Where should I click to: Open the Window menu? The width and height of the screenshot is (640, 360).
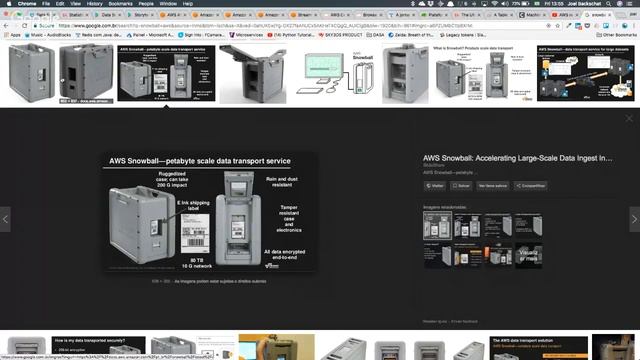[x=168, y=4]
